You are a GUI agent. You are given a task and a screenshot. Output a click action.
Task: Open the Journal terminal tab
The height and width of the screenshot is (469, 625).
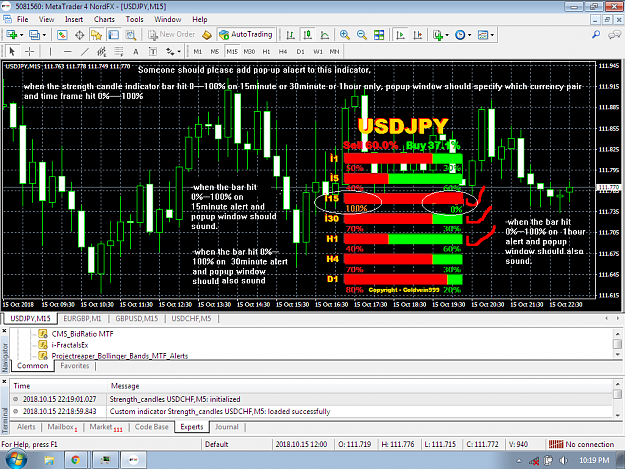[226, 427]
